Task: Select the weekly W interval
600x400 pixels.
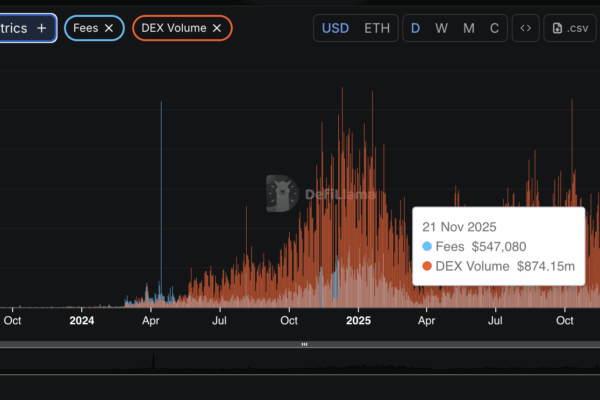Action: point(441,28)
